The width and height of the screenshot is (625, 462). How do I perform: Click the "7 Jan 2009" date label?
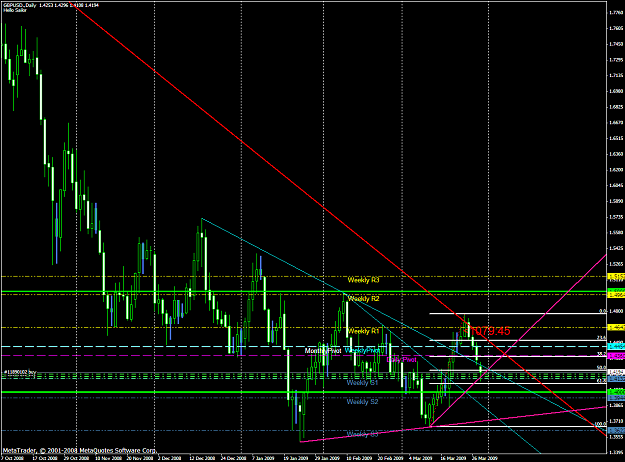click(x=263, y=458)
